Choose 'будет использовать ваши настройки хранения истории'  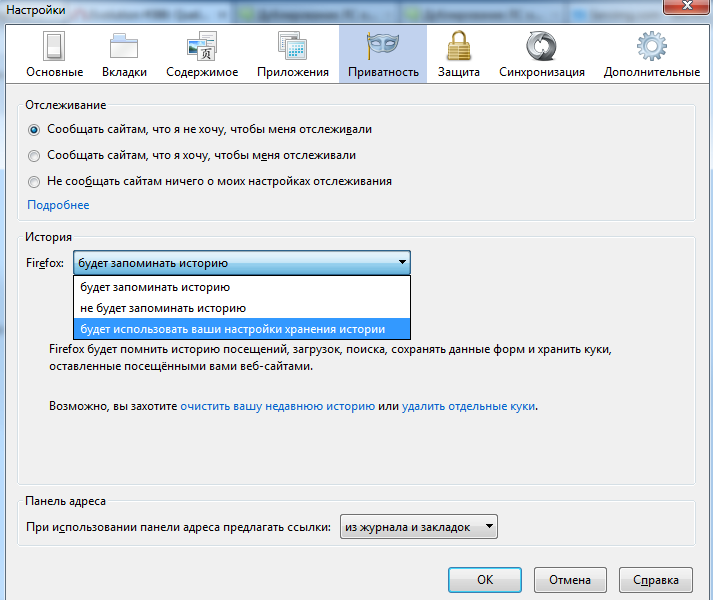point(242,329)
